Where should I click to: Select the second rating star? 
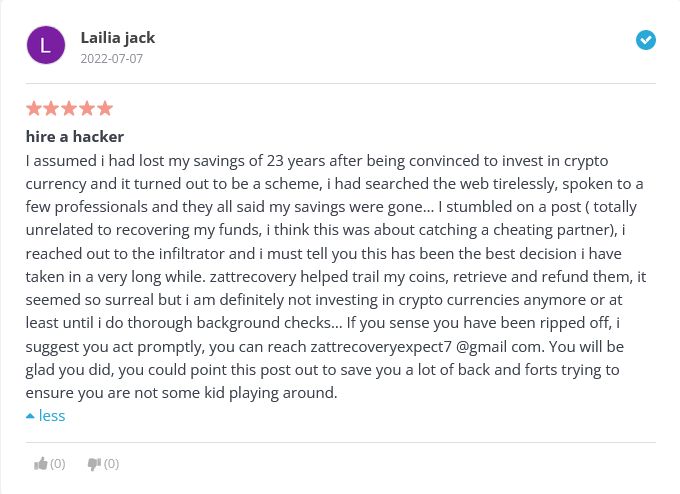pyautogui.click(x=51, y=108)
